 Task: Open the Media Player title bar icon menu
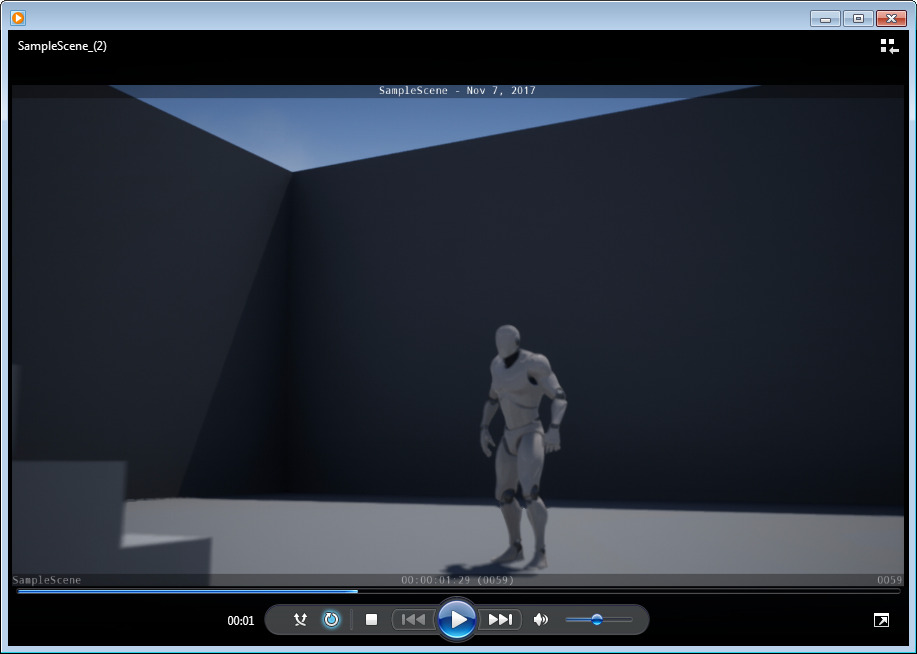[x=18, y=18]
